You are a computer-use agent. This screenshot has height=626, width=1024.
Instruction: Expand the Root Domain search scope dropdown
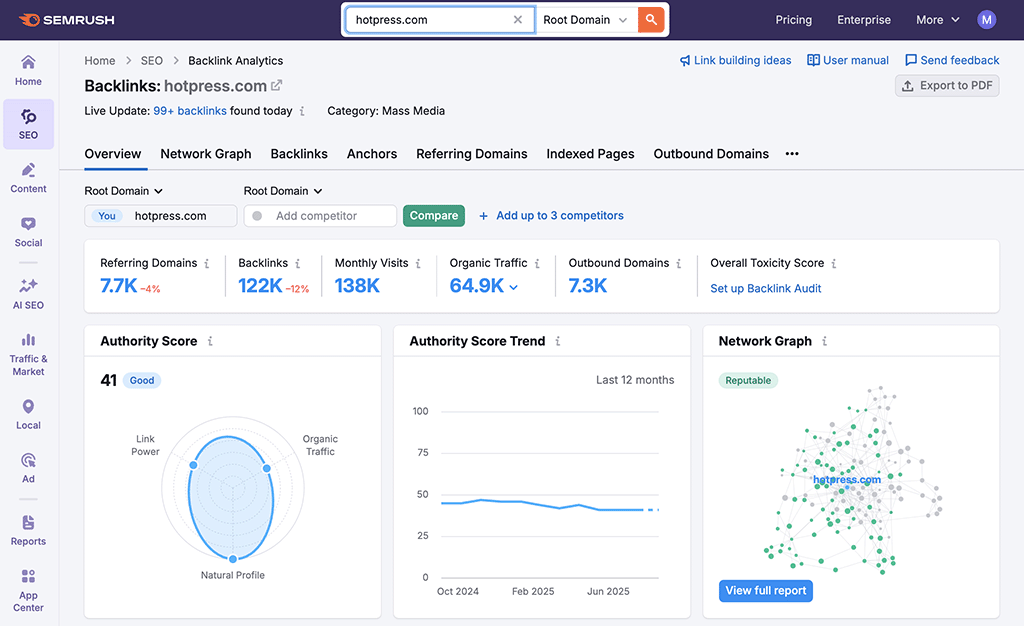(x=585, y=20)
